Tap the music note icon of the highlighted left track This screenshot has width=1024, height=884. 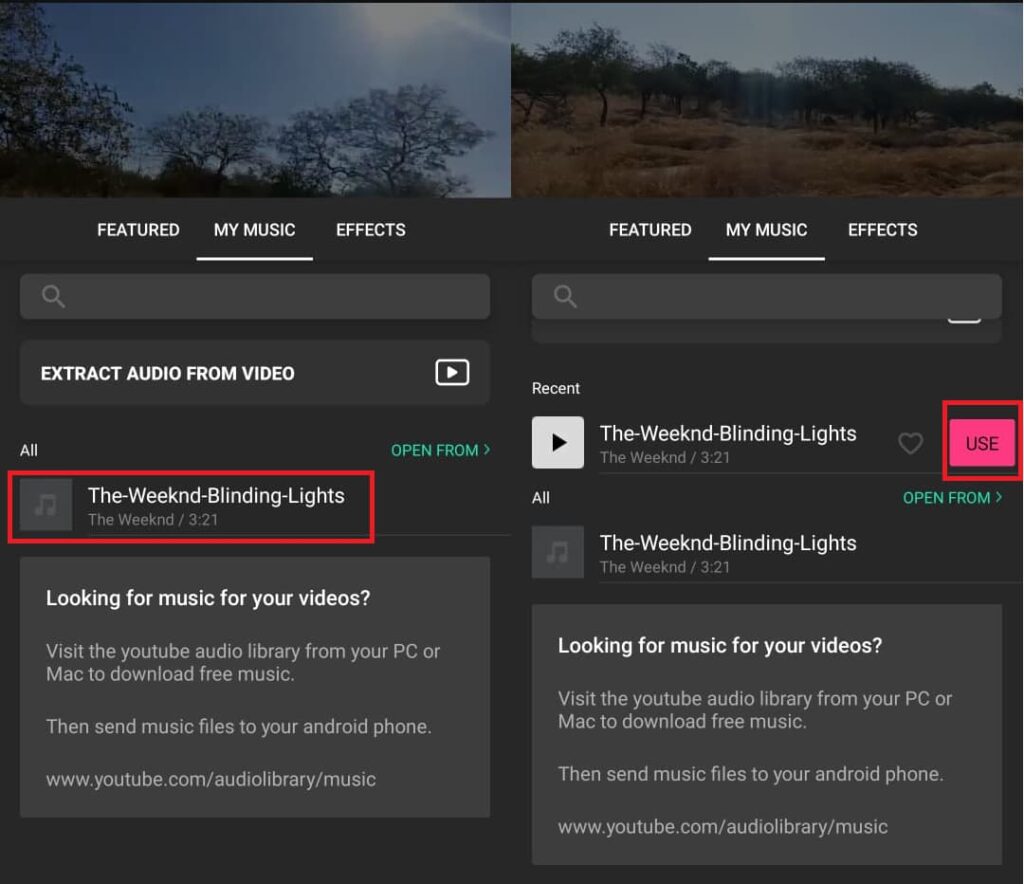coord(46,505)
